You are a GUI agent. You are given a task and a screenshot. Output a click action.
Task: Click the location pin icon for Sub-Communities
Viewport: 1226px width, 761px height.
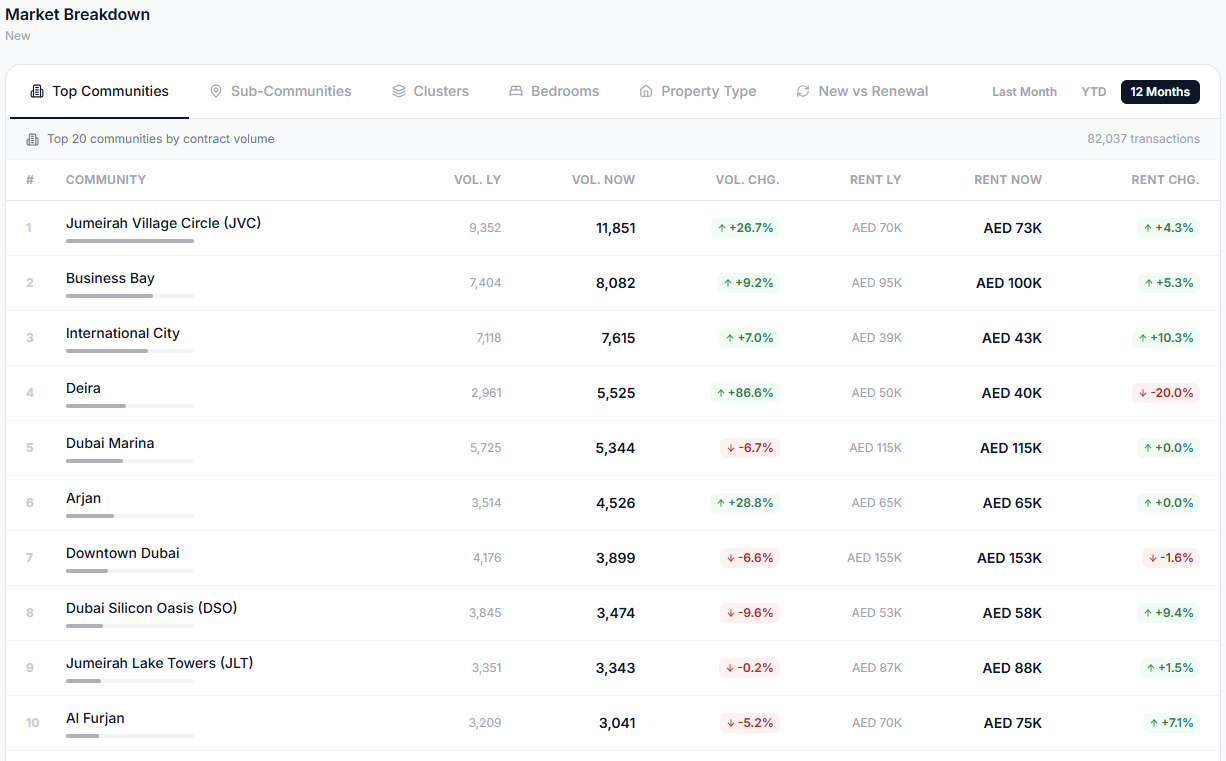click(216, 91)
